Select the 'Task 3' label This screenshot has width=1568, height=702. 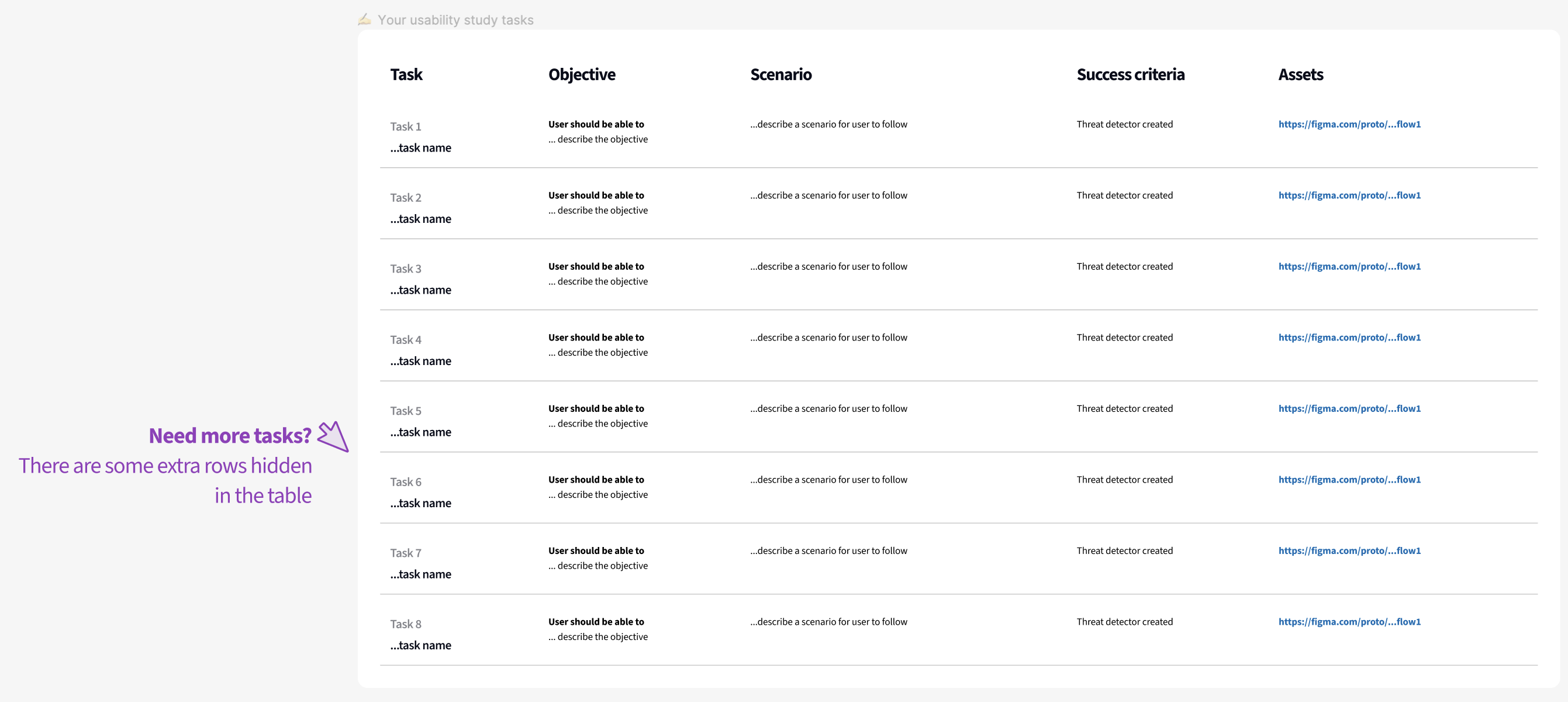tap(405, 269)
